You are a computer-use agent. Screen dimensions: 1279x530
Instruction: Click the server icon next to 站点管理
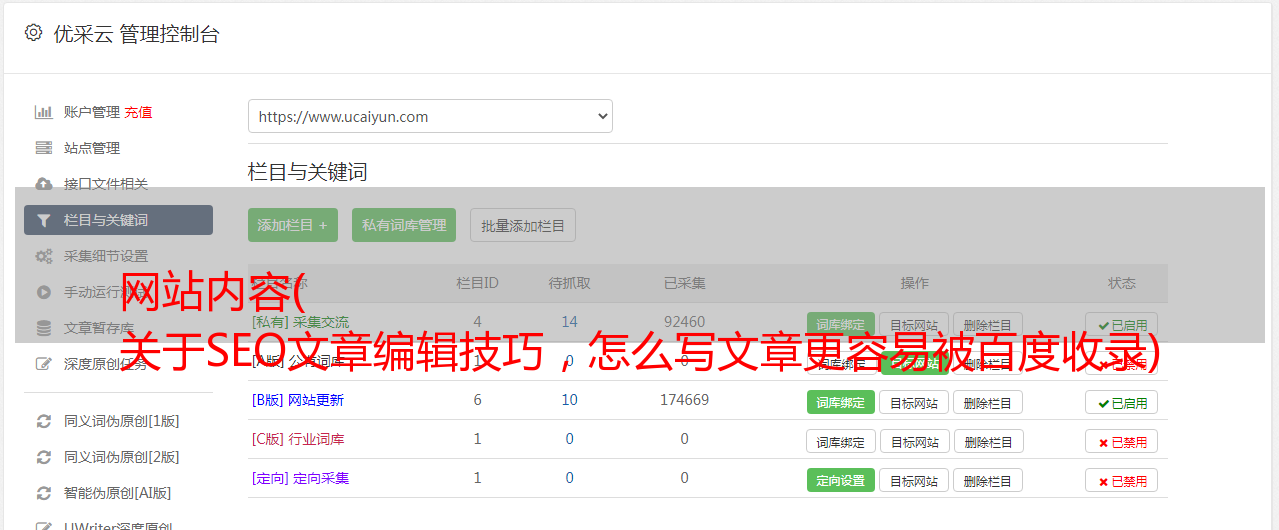tap(43, 148)
